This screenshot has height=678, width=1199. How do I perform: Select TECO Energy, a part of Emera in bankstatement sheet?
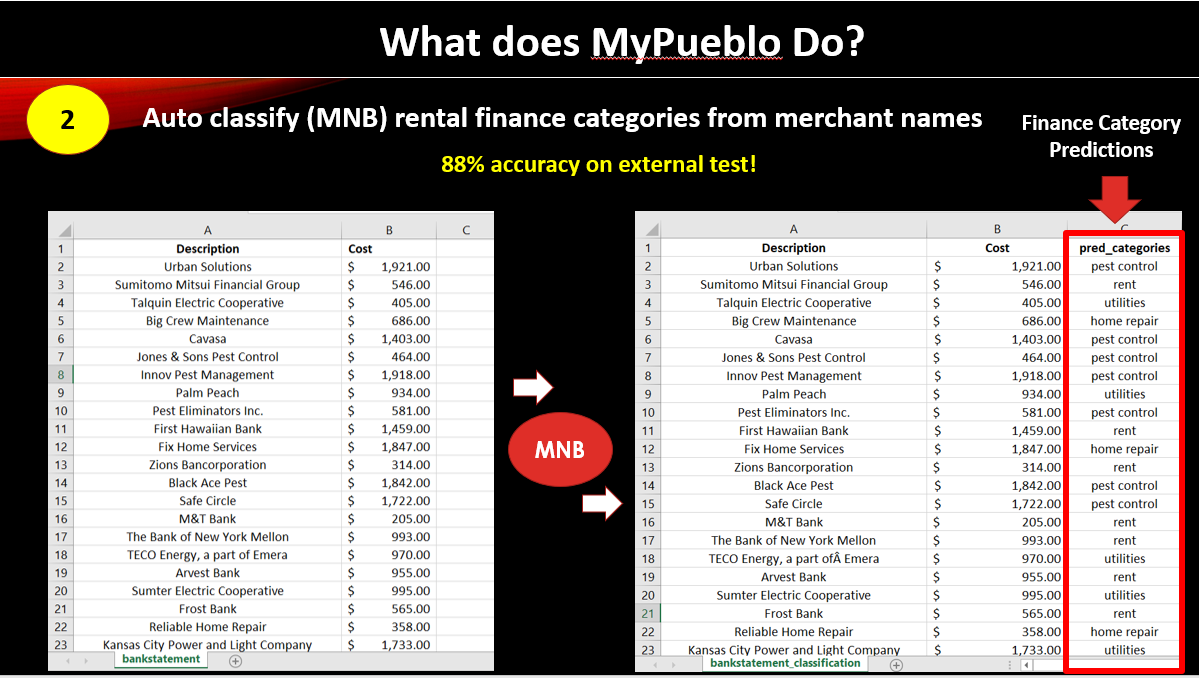coord(207,555)
